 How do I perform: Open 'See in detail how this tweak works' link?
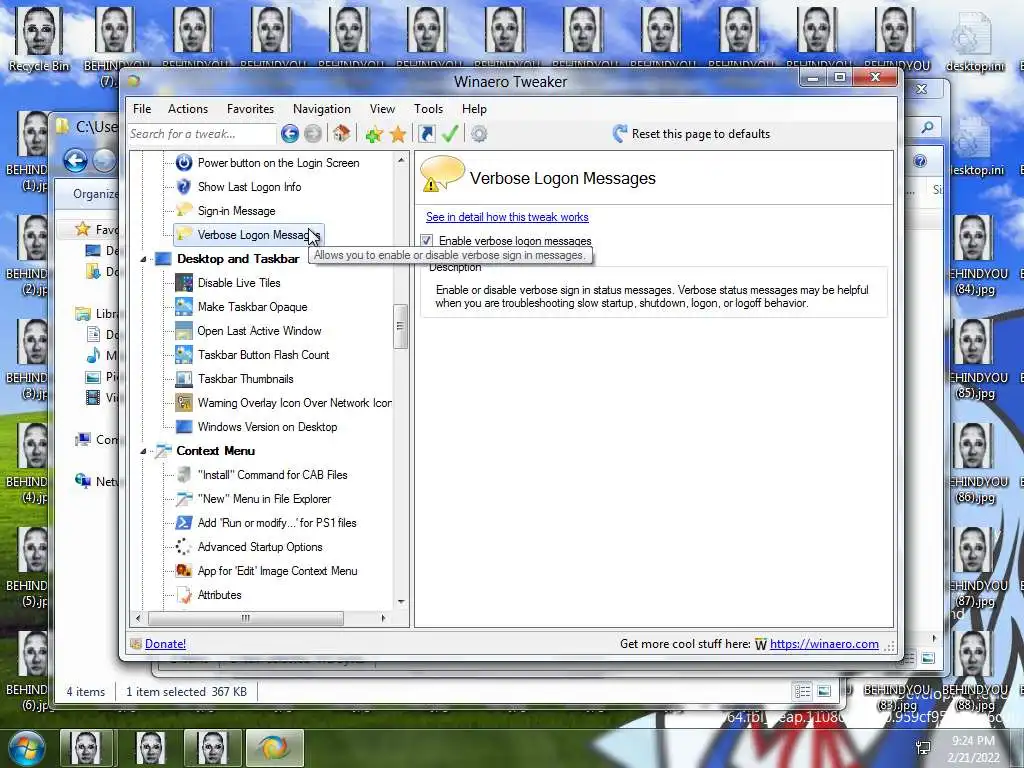tap(507, 217)
